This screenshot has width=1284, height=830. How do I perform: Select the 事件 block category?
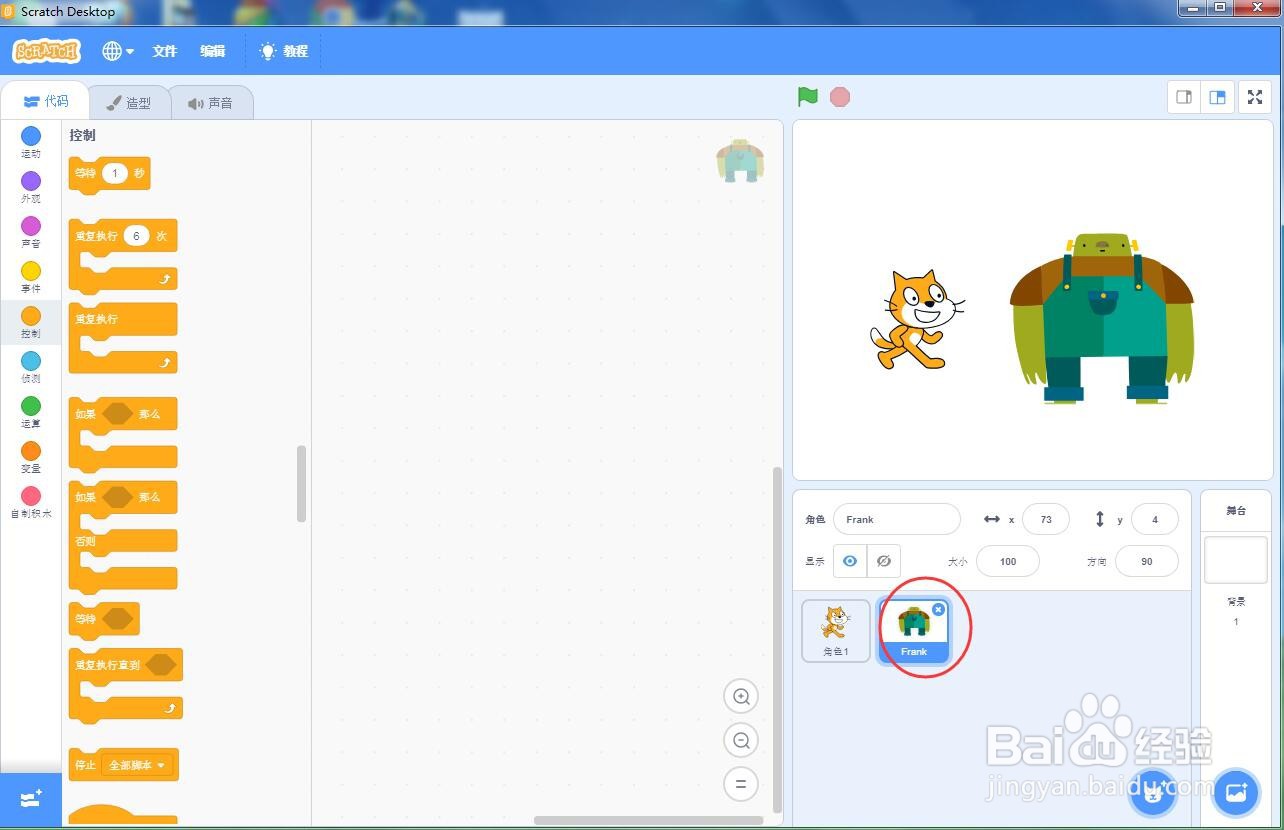[31, 277]
